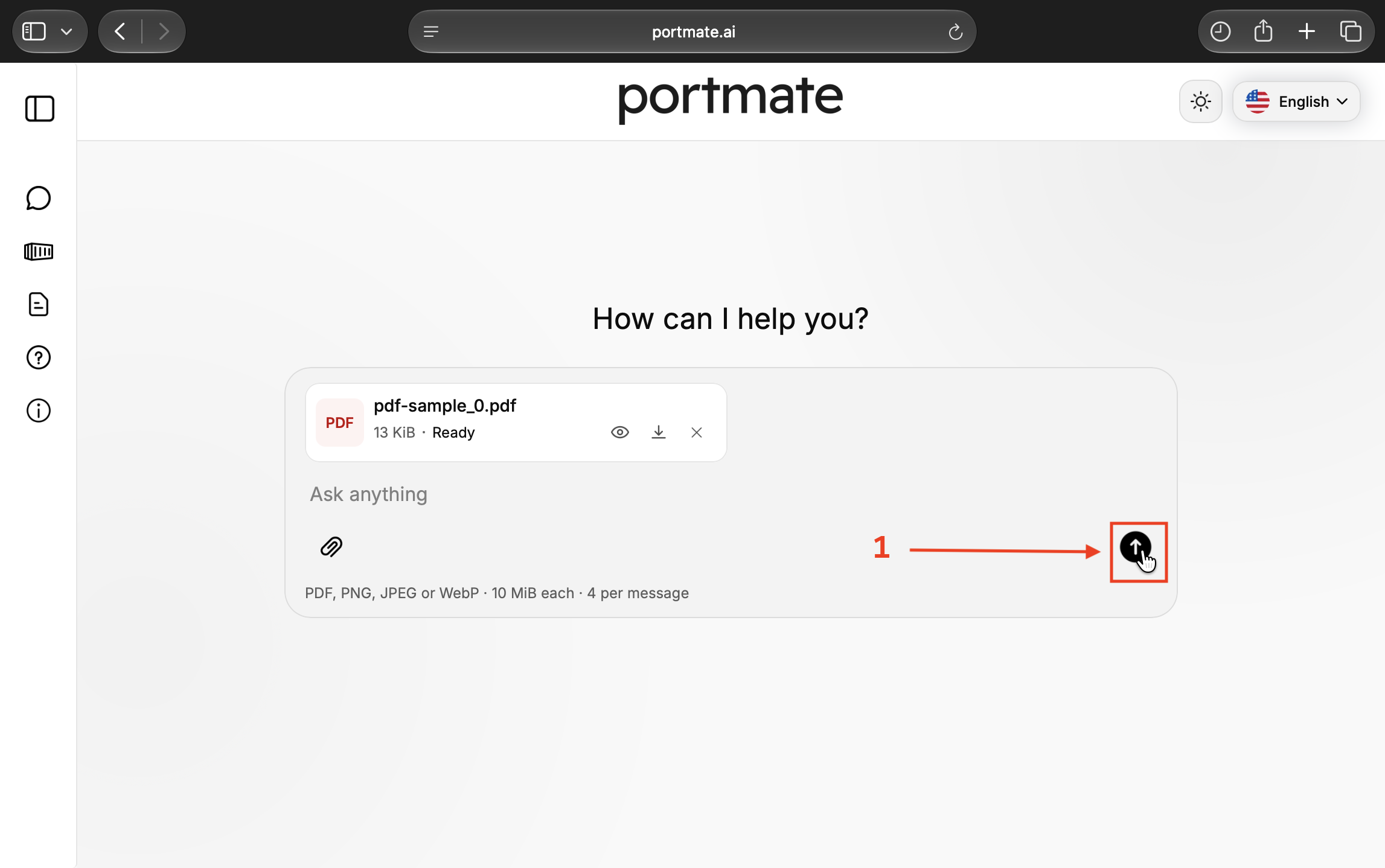1385x868 pixels.
Task: Open Safari reader page menu icon
Action: click(431, 31)
